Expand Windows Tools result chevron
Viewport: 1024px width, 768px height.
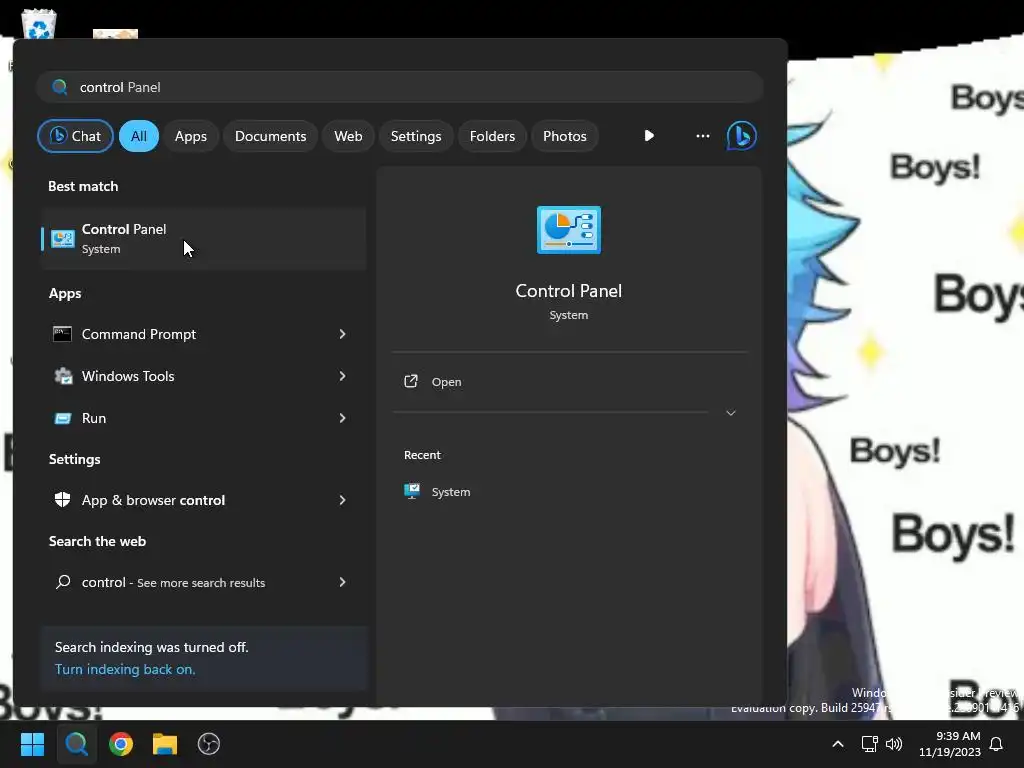[x=342, y=376]
